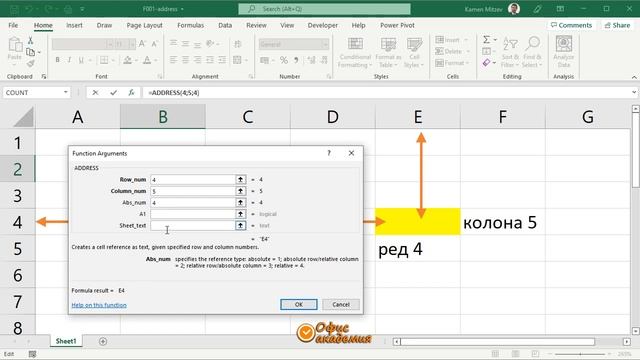Click the Cut scissors icon
Screen dimensions: 640x360
(30, 40)
